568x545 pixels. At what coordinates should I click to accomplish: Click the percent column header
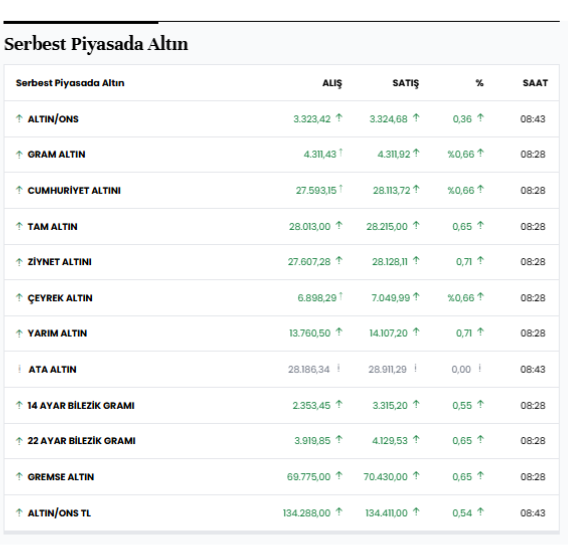(480, 83)
